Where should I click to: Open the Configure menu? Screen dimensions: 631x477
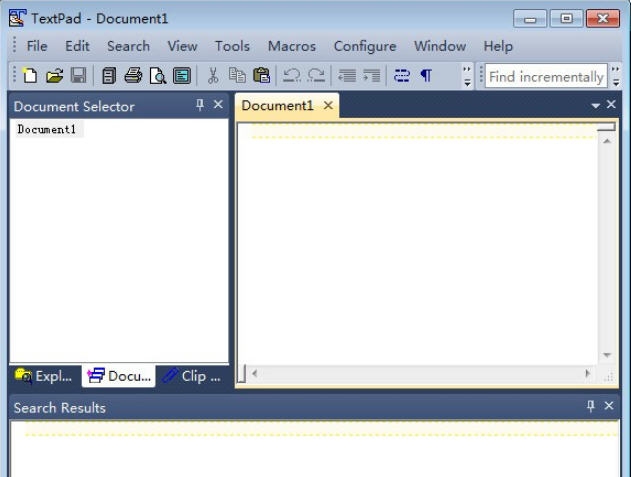tap(365, 46)
